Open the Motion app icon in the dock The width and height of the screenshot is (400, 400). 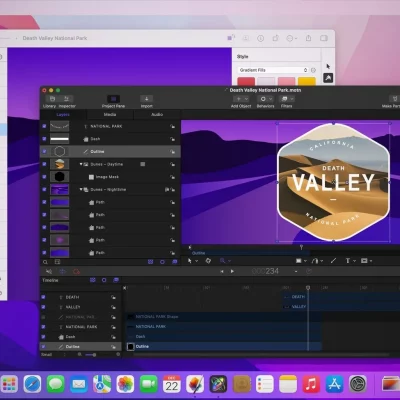pos(218,384)
